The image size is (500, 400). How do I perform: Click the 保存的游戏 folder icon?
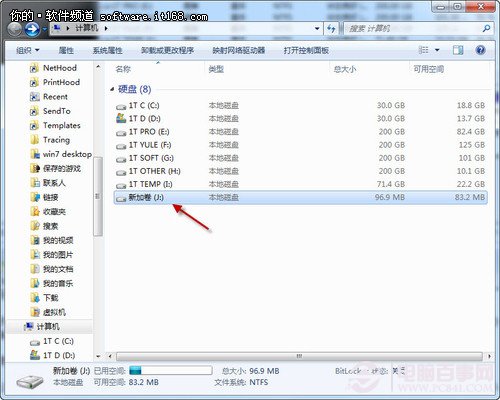coord(35,168)
